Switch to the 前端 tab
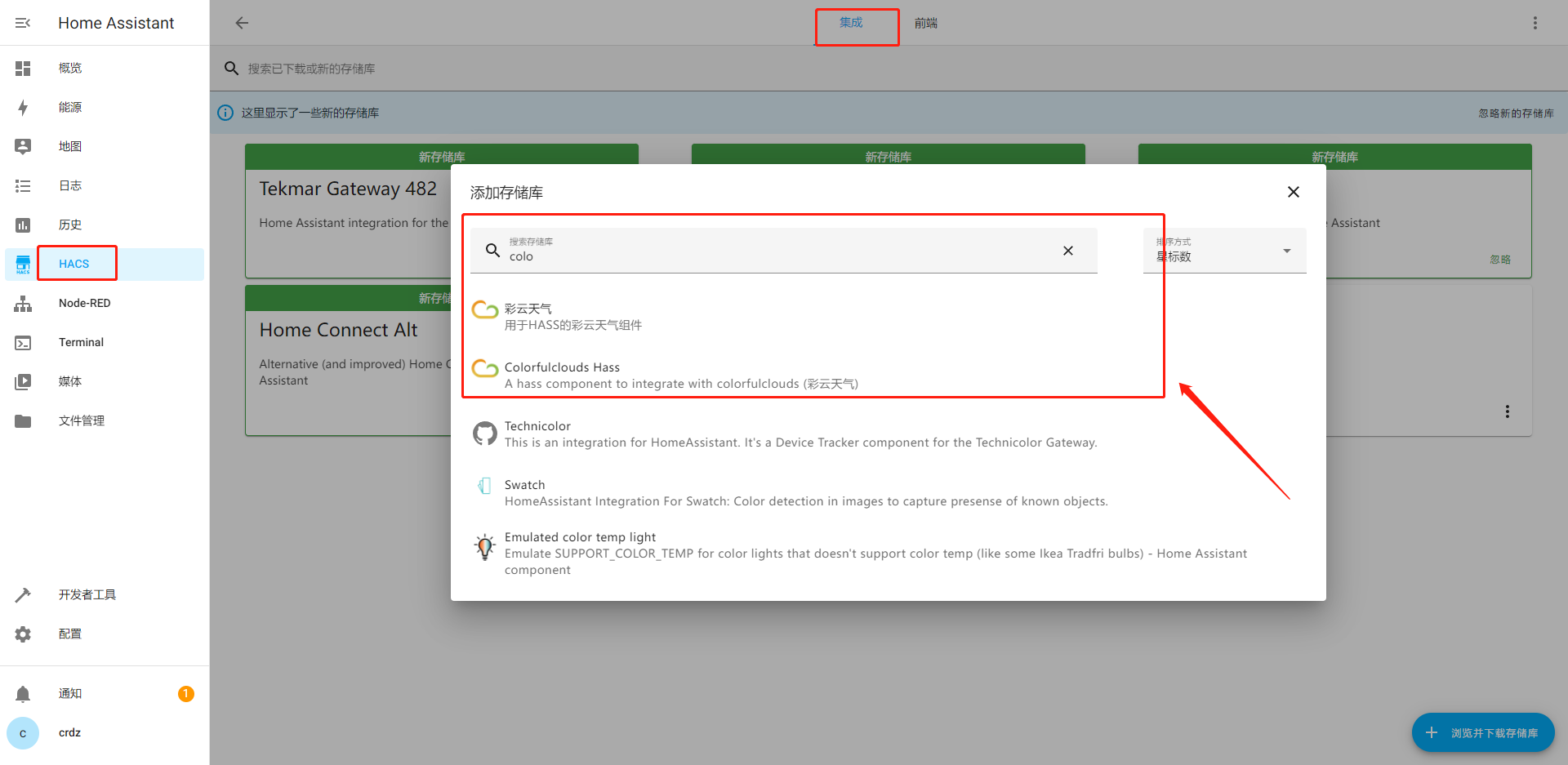Image resolution: width=1568 pixels, height=765 pixels. coord(925,23)
